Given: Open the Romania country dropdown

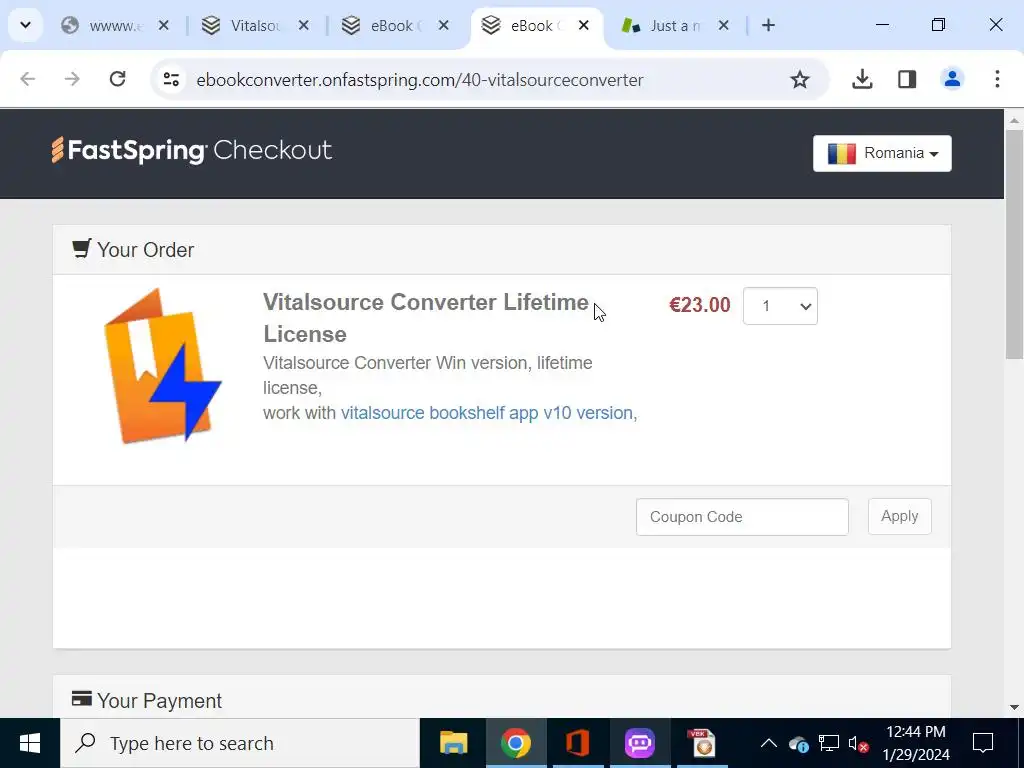Looking at the screenshot, I should click(x=882, y=153).
